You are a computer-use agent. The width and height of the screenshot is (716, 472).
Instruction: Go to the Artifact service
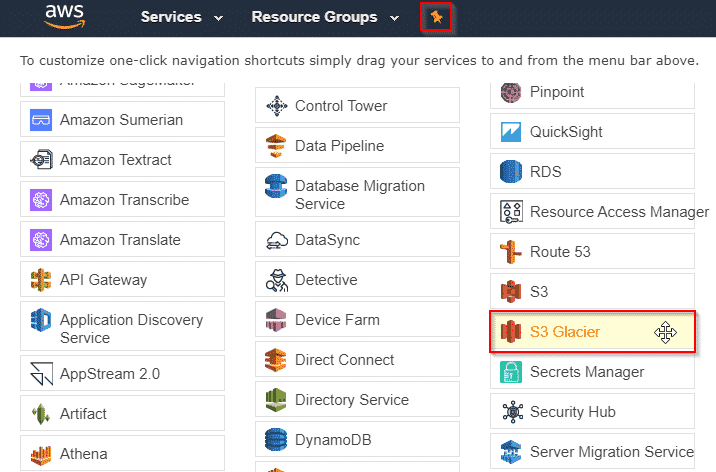pyautogui.click(x=83, y=414)
